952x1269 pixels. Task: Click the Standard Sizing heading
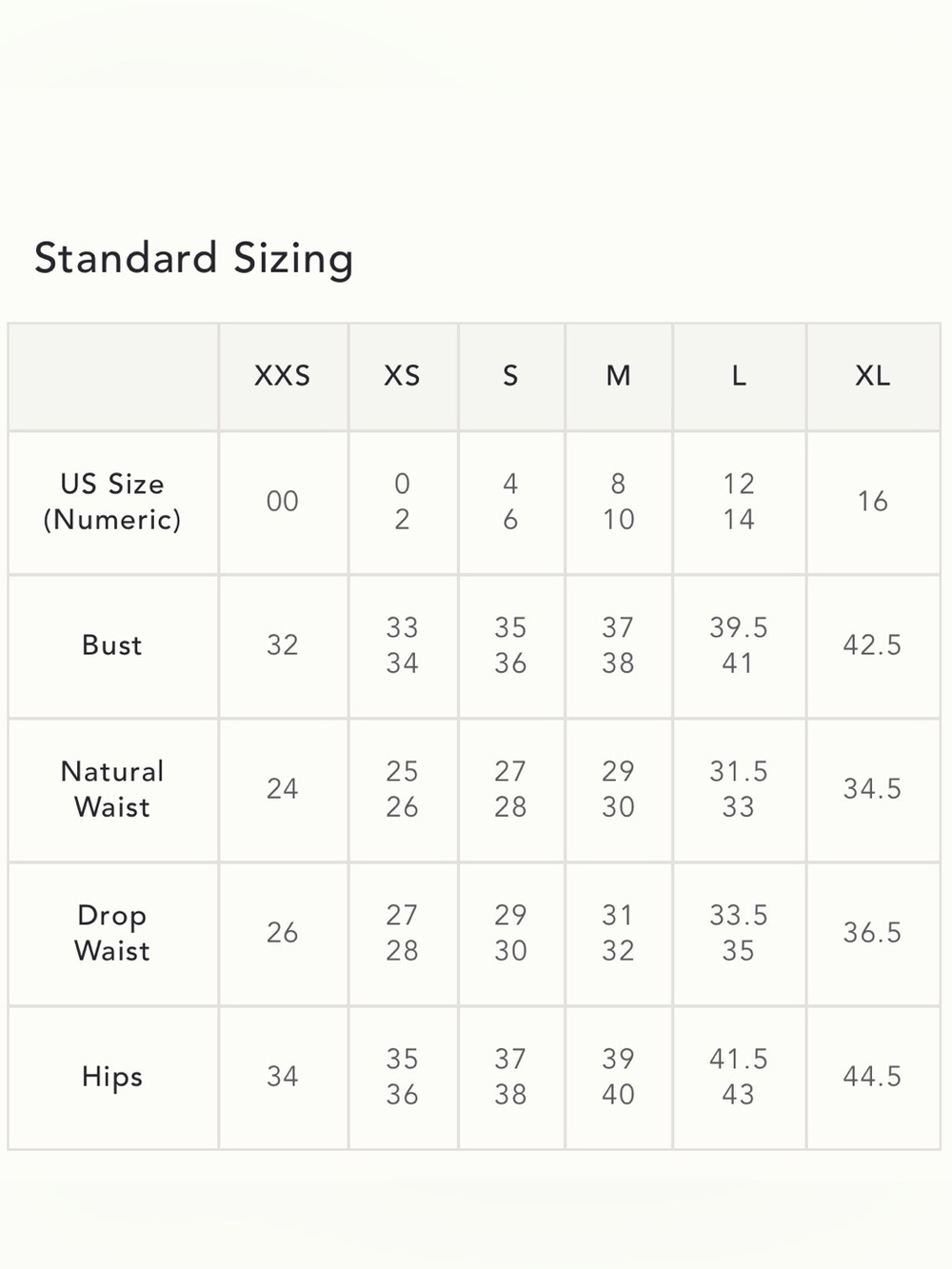[194, 259]
